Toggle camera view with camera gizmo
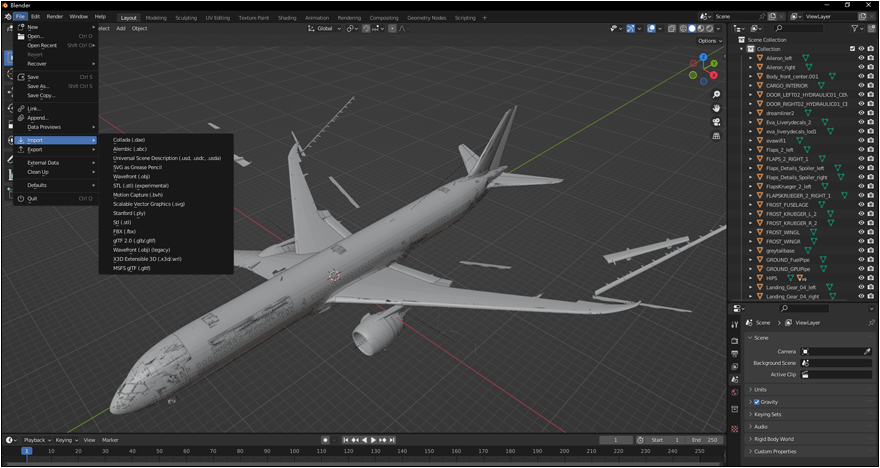This screenshot has height=468, width=880. (x=716, y=122)
